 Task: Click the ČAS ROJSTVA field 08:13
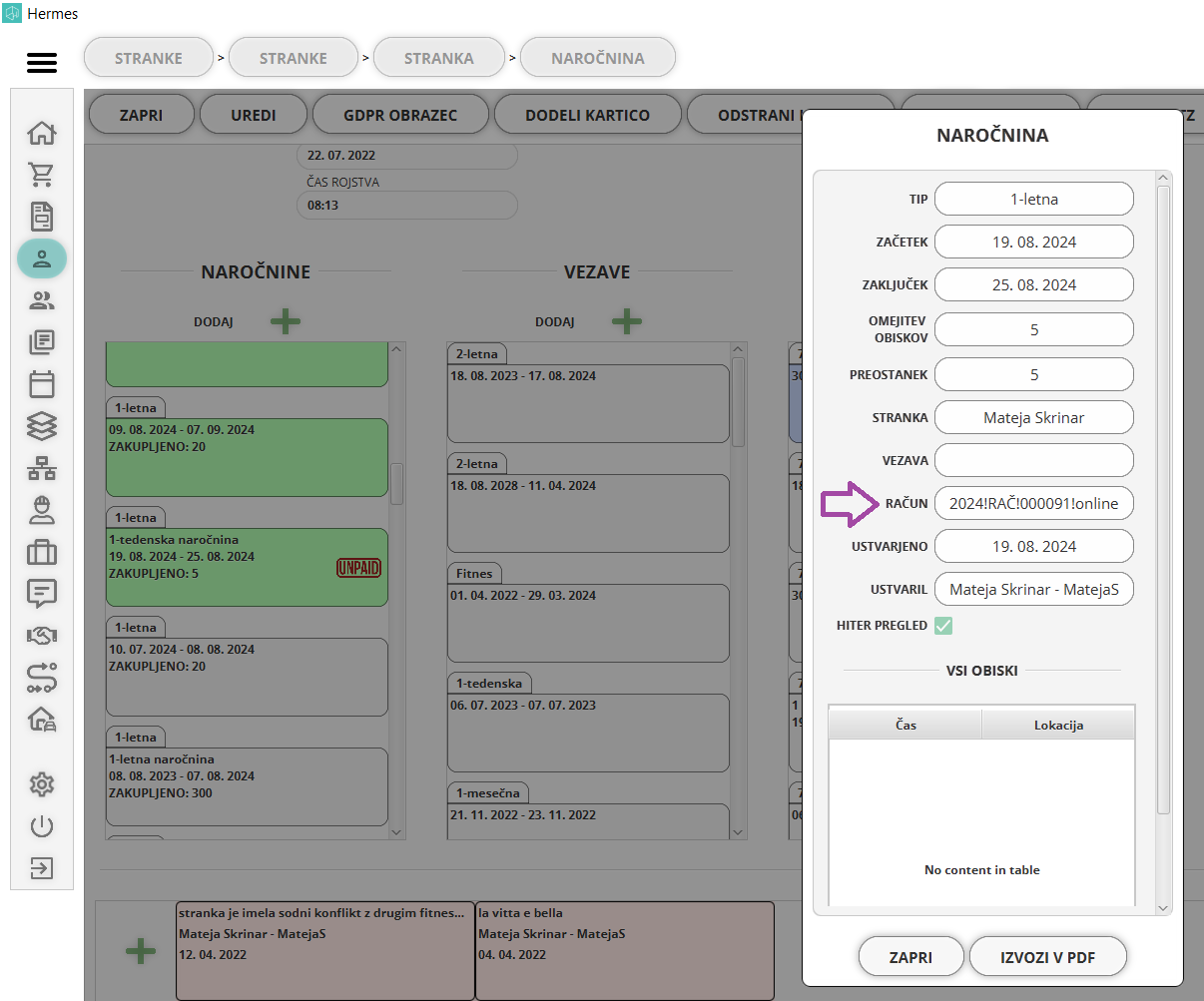407,205
